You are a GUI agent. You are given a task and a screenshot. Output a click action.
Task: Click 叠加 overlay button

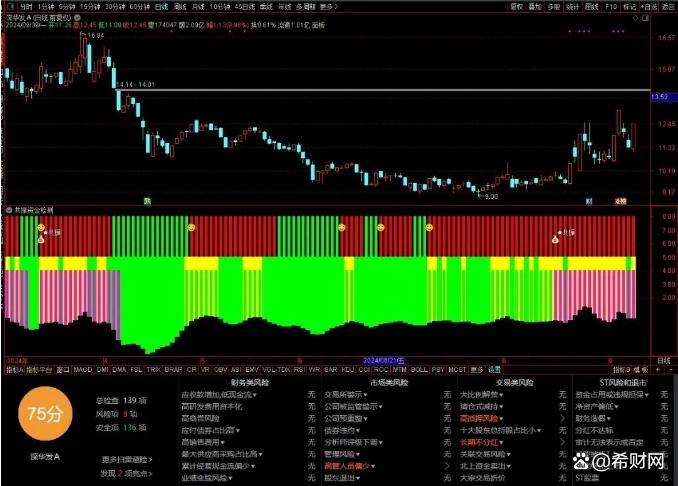pos(535,7)
